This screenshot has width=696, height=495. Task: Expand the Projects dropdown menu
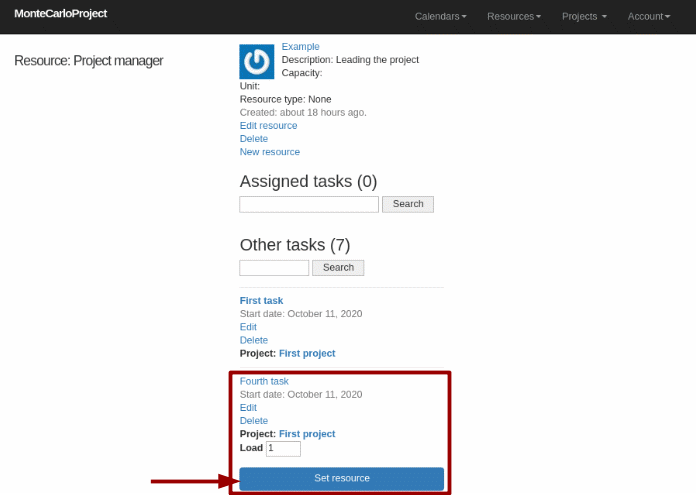(x=584, y=16)
